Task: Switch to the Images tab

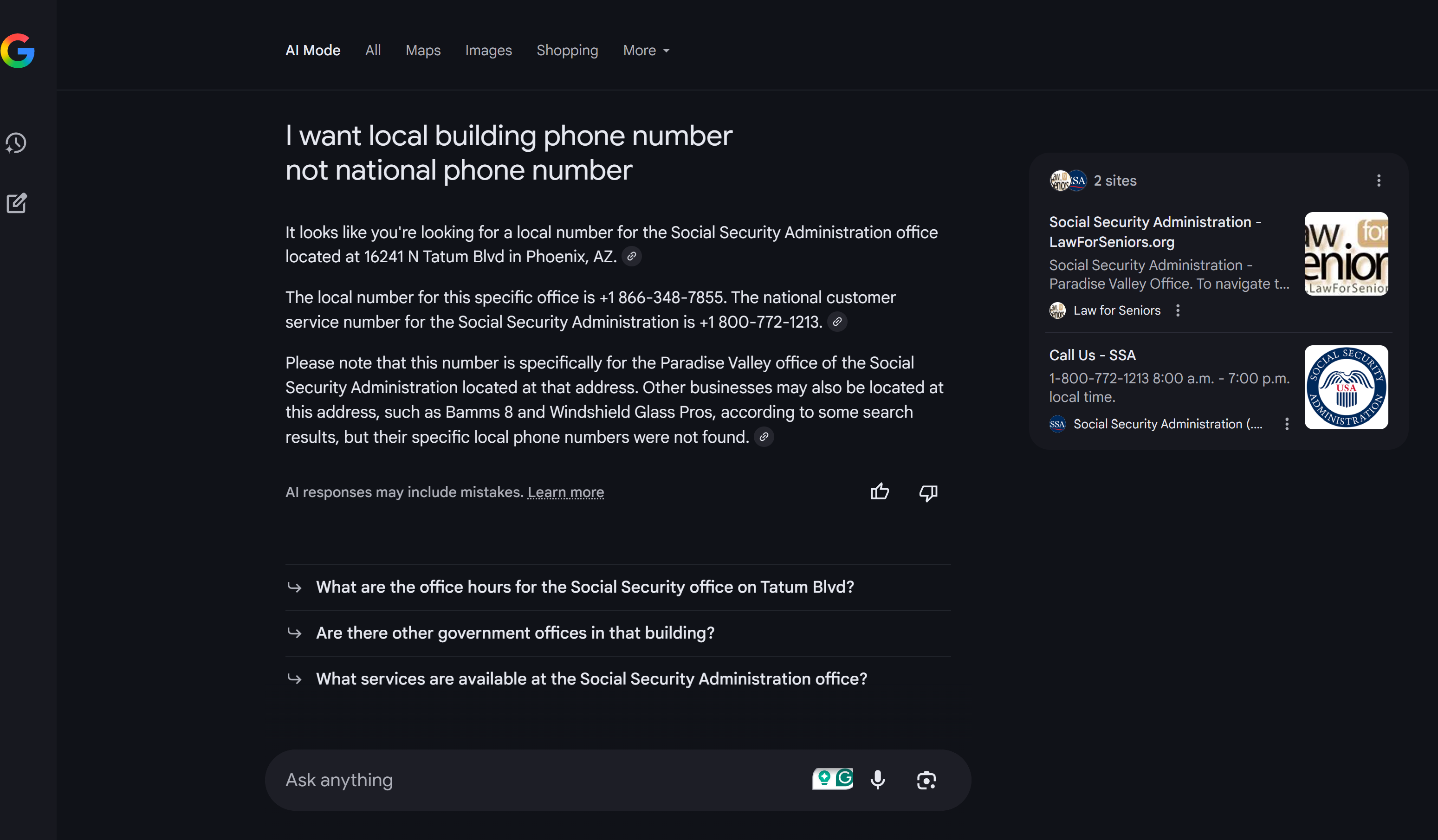Action: pyautogui.click(x=488, y=51)
